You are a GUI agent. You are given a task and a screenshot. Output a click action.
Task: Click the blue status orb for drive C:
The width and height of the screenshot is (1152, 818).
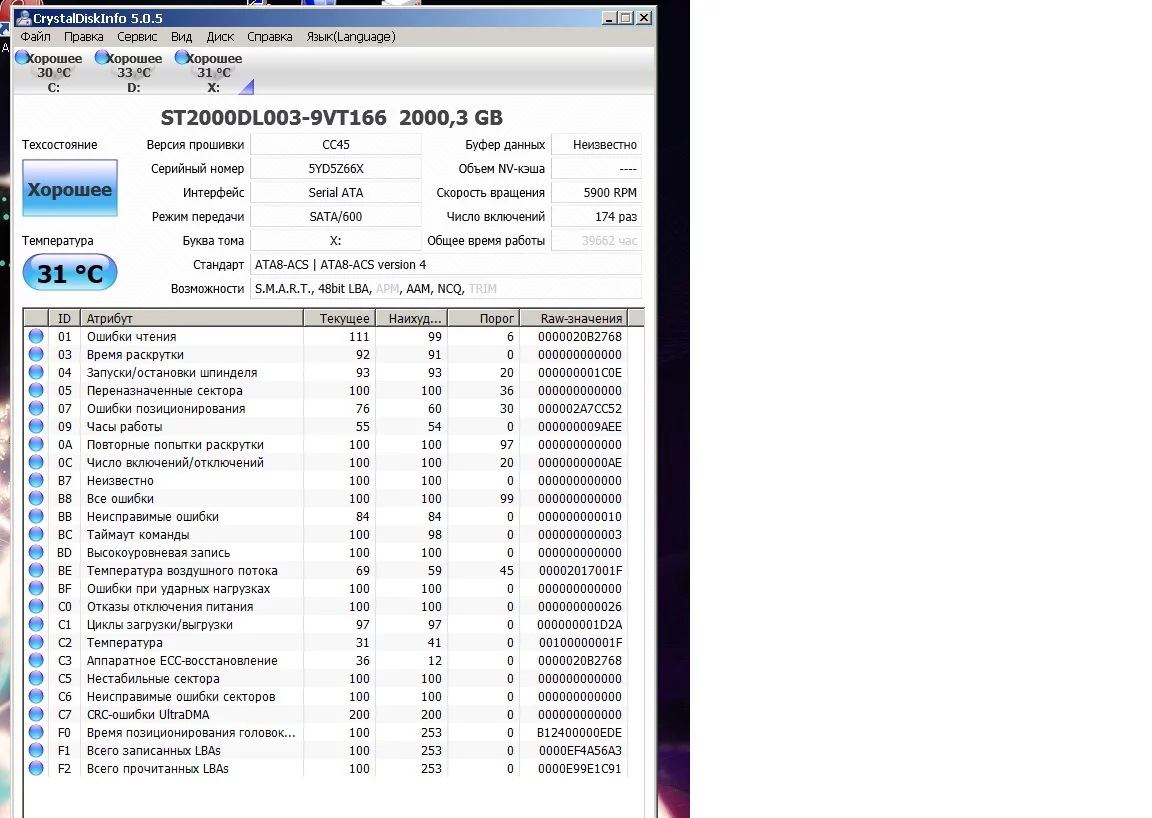22,57
